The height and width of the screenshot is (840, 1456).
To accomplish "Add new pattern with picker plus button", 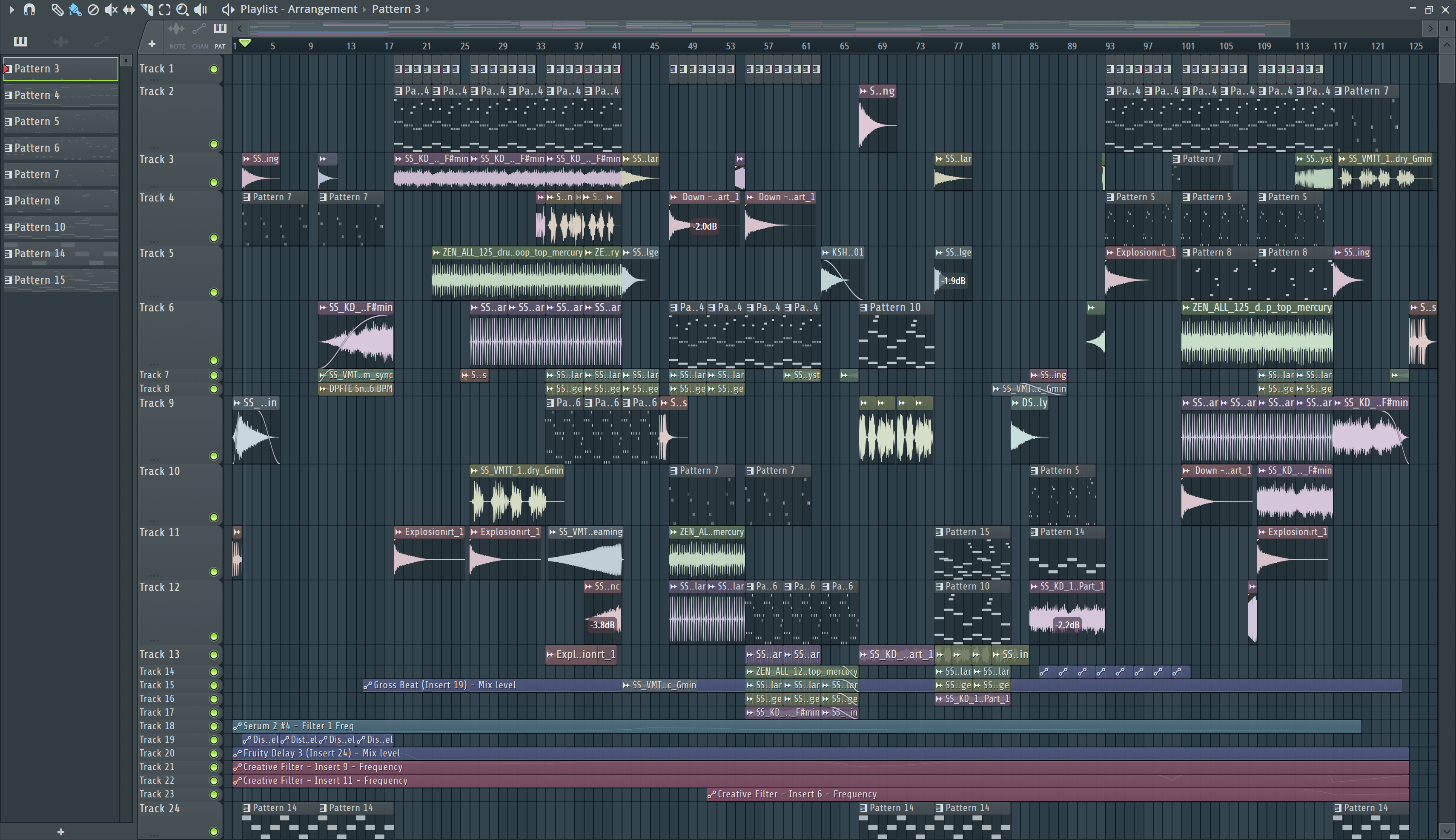I will (x=60, y=831).
